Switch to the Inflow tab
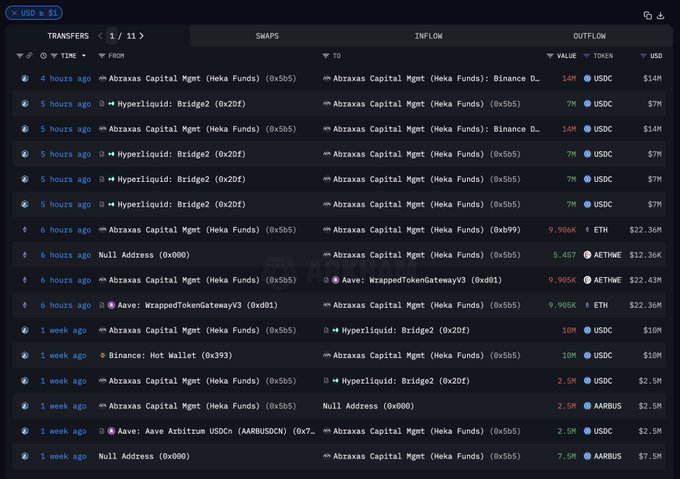Image resolution: width=680 pixels, height=479 pixels. coord(428,36)
